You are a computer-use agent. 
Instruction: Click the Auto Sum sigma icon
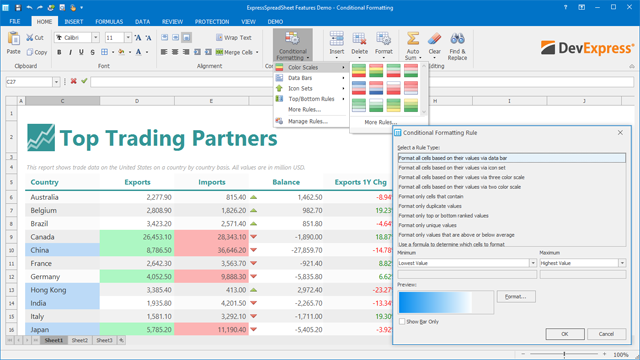(413, 39)
